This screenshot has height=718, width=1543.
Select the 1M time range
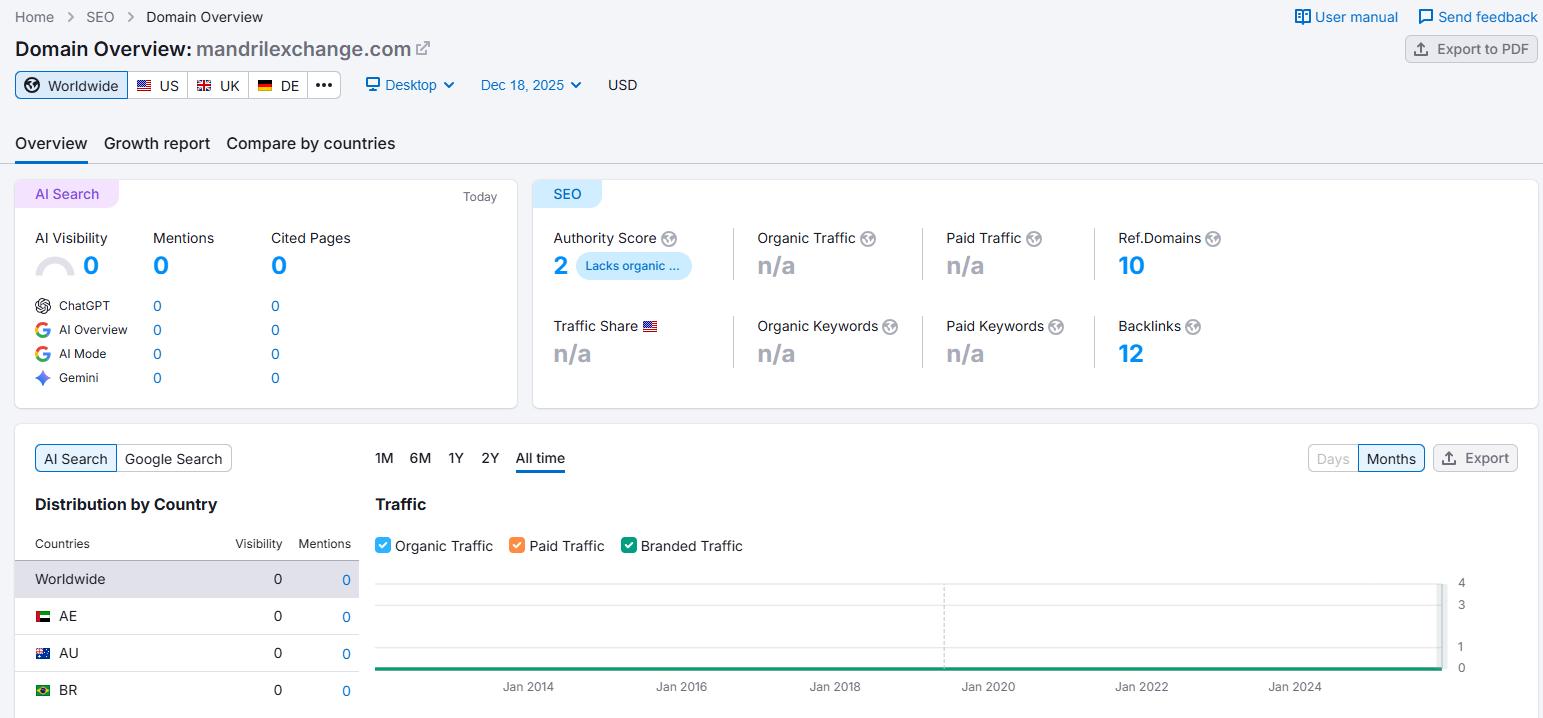[384, 458]
